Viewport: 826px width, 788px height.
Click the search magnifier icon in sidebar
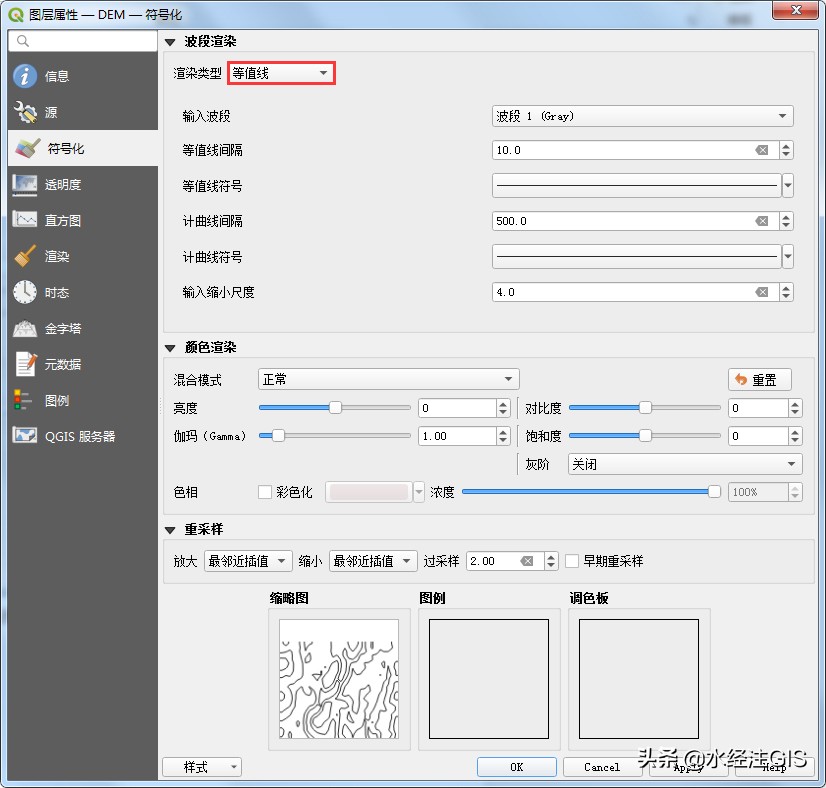pos(22,41)
